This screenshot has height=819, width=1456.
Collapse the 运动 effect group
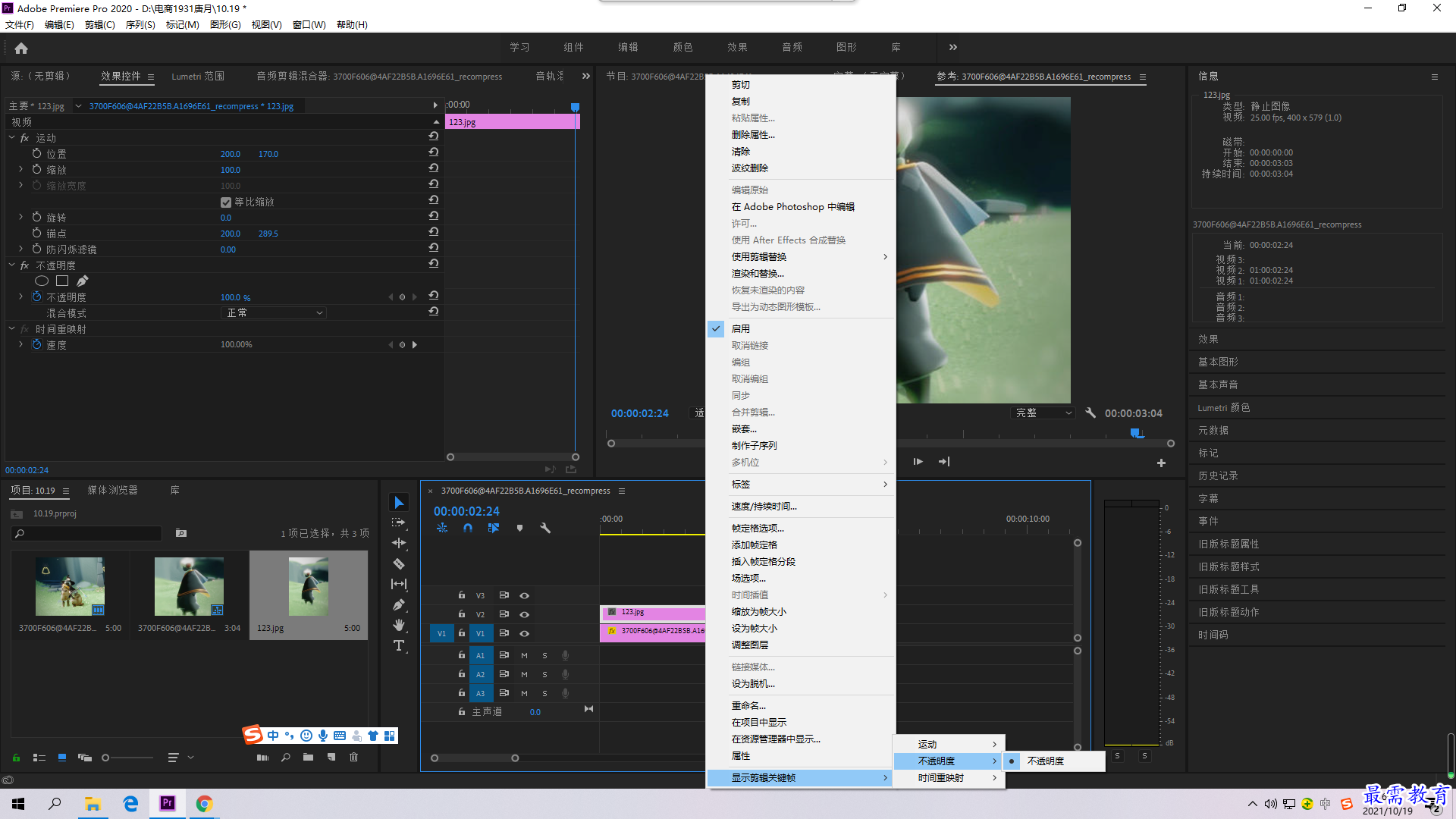tap(11, 137)
